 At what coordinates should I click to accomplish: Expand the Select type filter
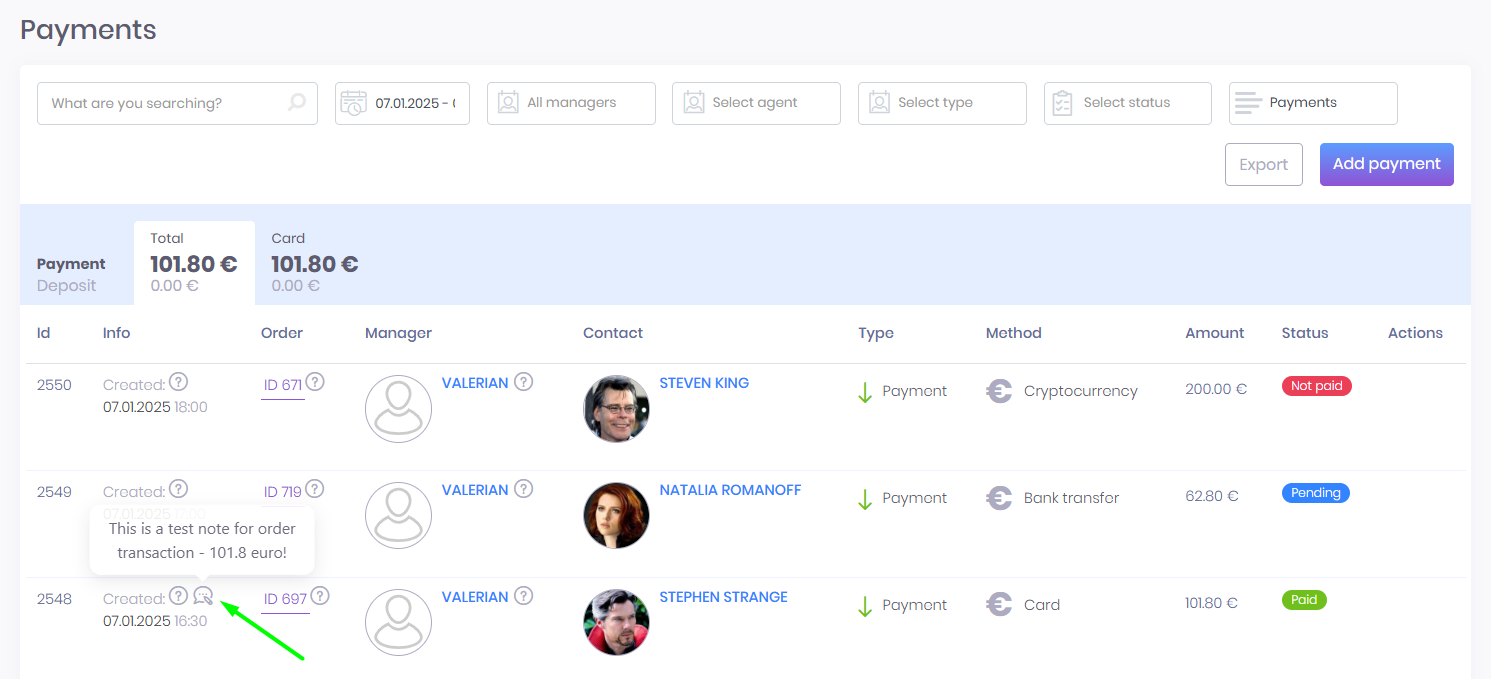tap(942, 103)
